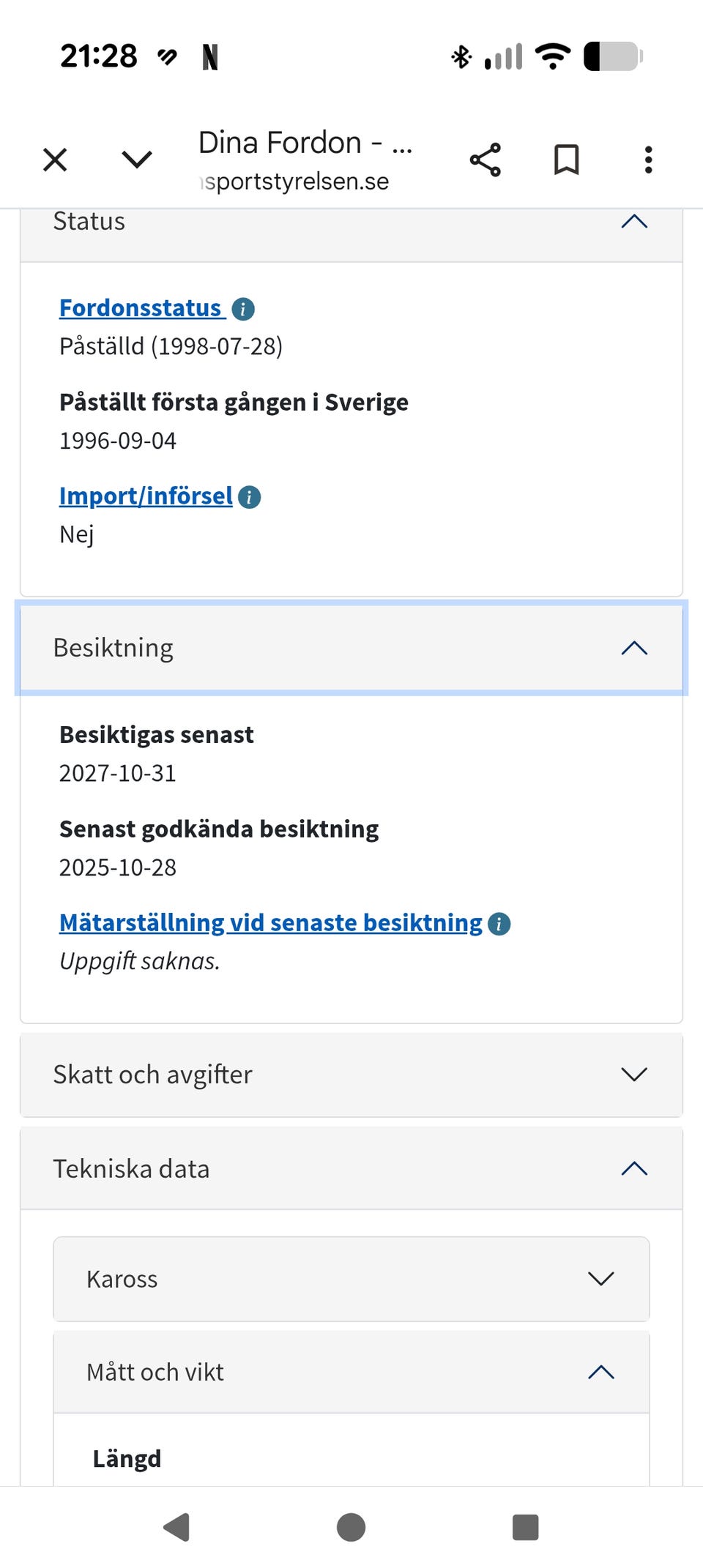Open Mätarställning vid senaste besiktning link
703x1568 pixels.
point(270,923)
